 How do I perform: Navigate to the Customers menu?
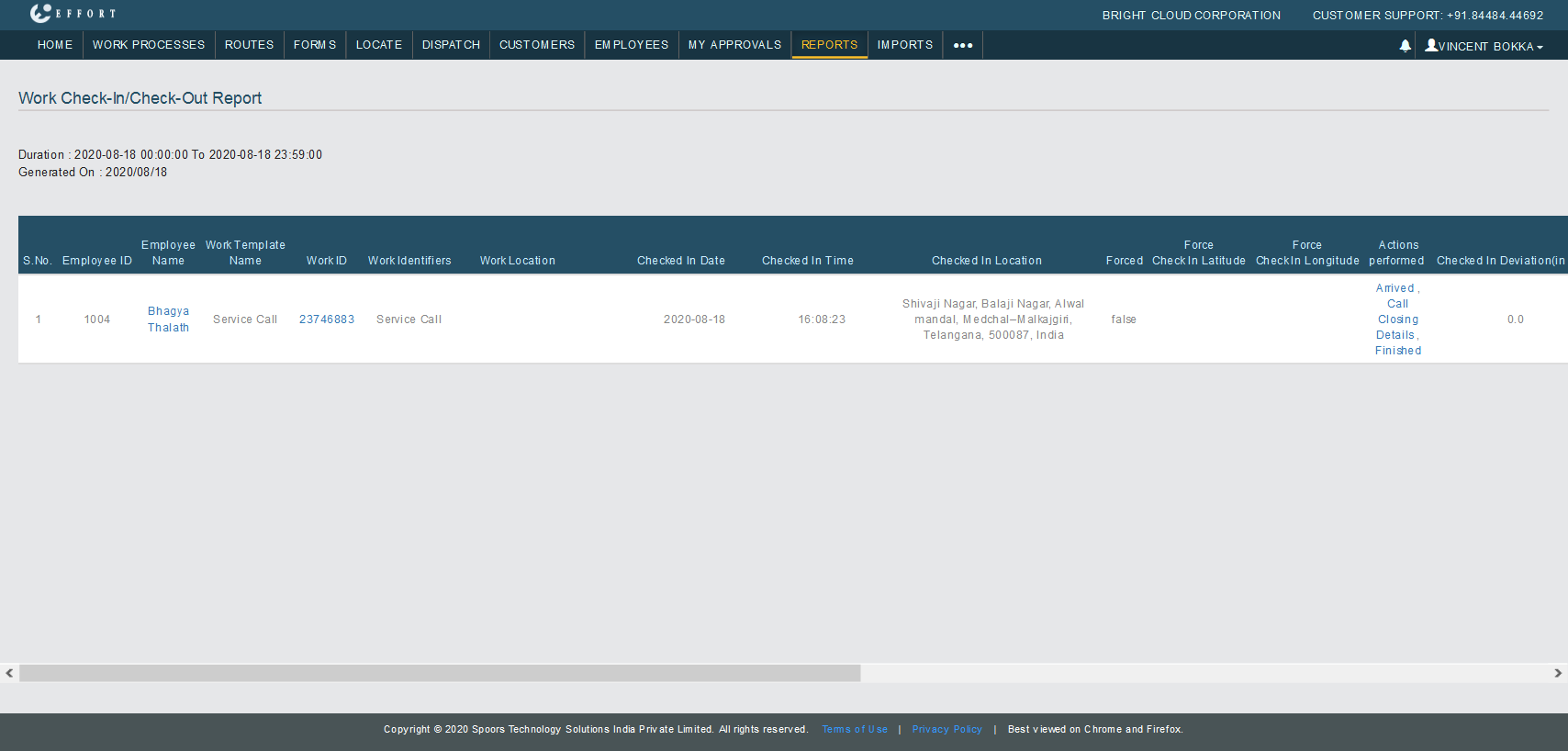[537, 45]
